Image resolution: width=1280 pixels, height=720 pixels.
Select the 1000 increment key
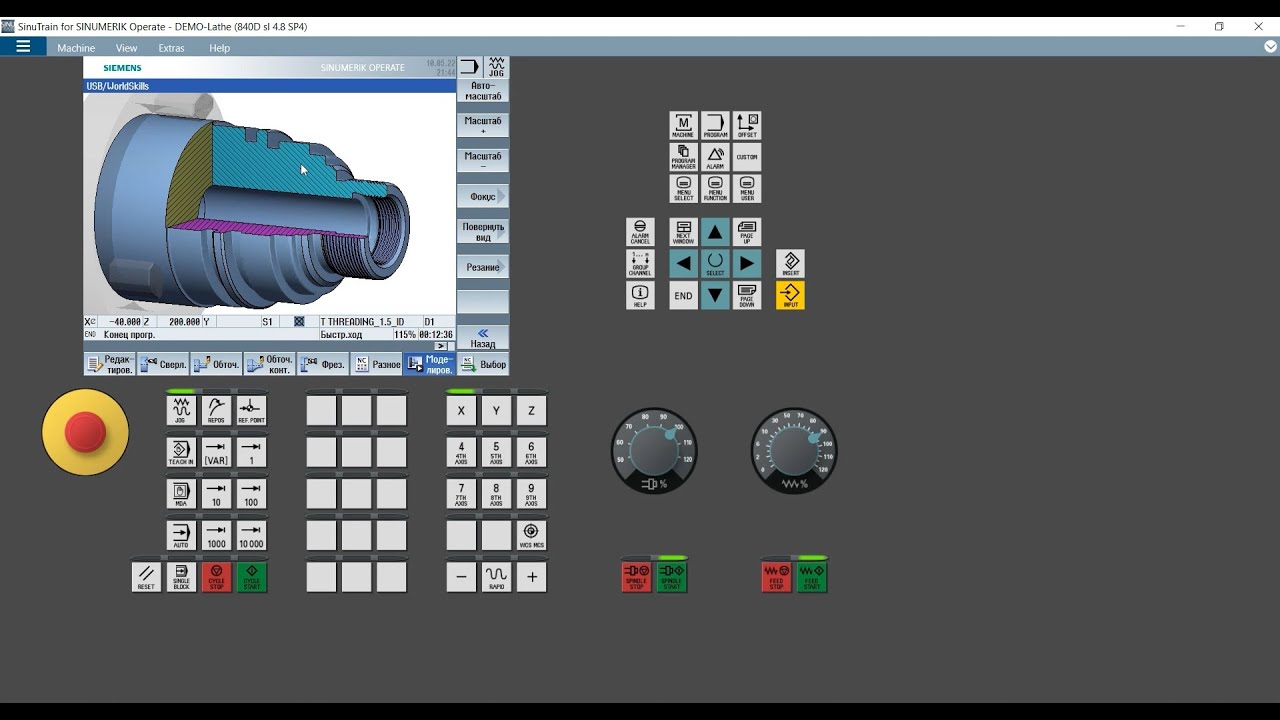[x=216, y=535]
